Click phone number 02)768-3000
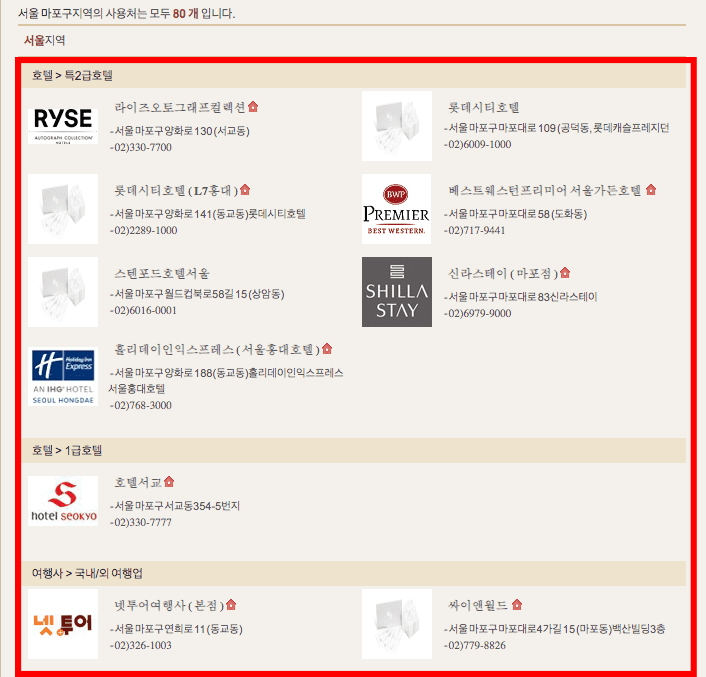 pos(141,405)
